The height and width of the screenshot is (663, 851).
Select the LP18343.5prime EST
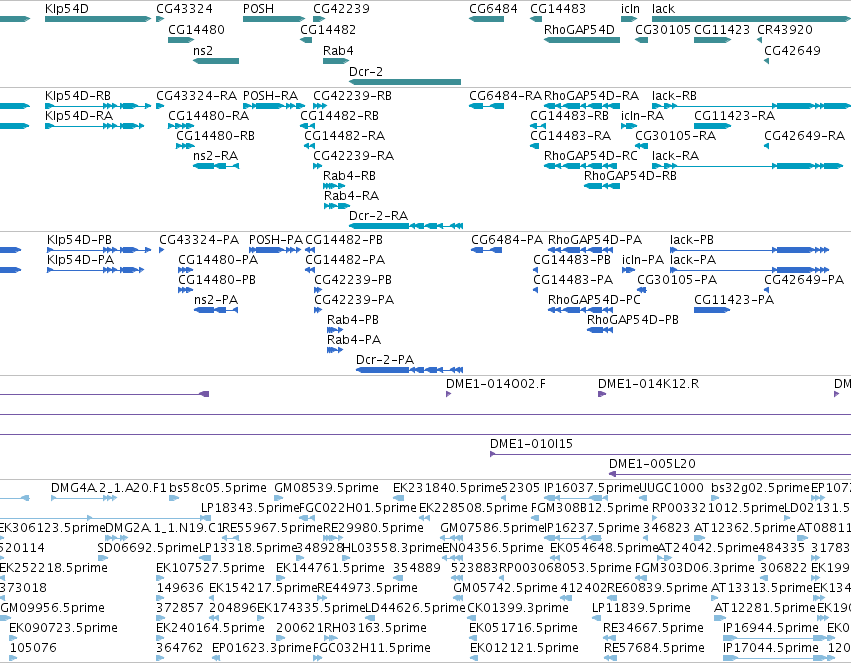(x=206, y=518)
